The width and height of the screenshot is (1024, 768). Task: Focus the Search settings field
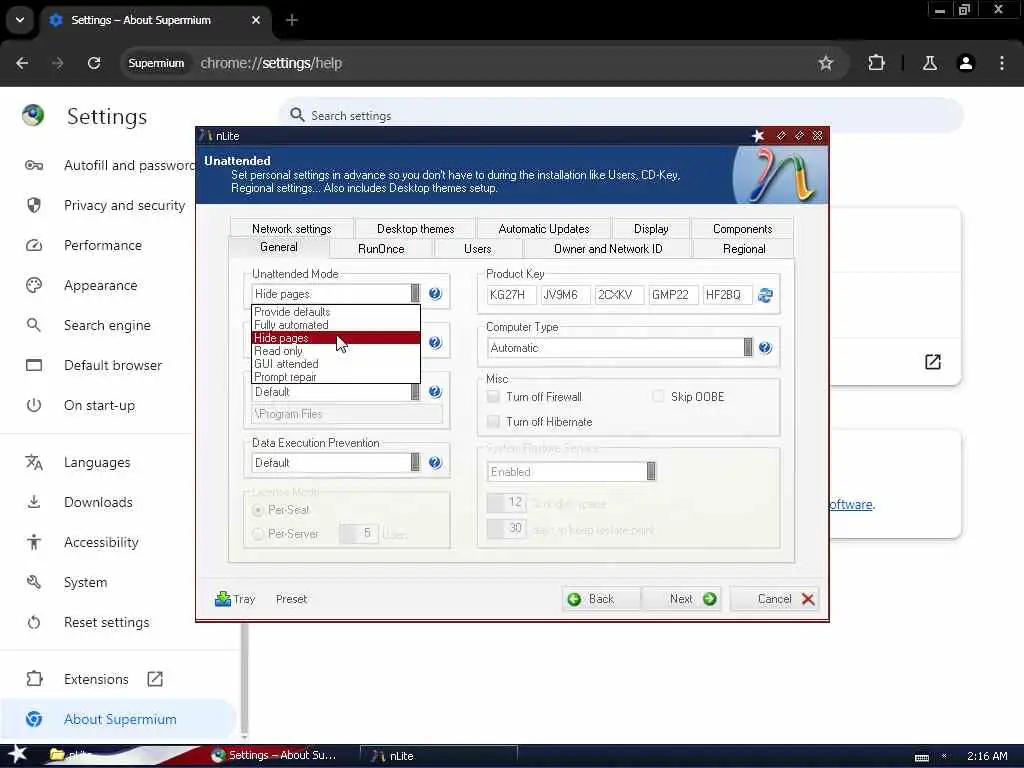point(620,116)
